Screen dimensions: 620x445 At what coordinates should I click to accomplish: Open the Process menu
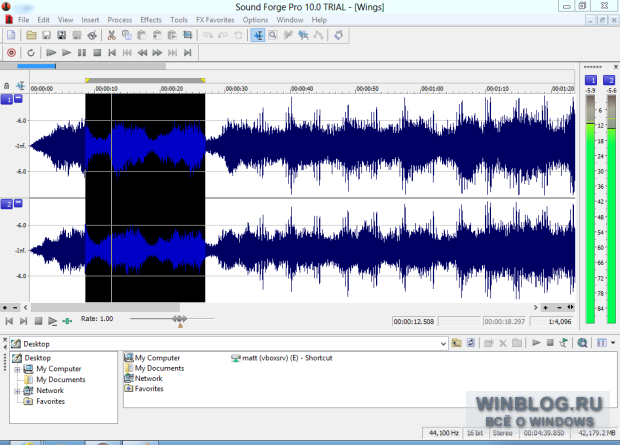click(119, 20)
